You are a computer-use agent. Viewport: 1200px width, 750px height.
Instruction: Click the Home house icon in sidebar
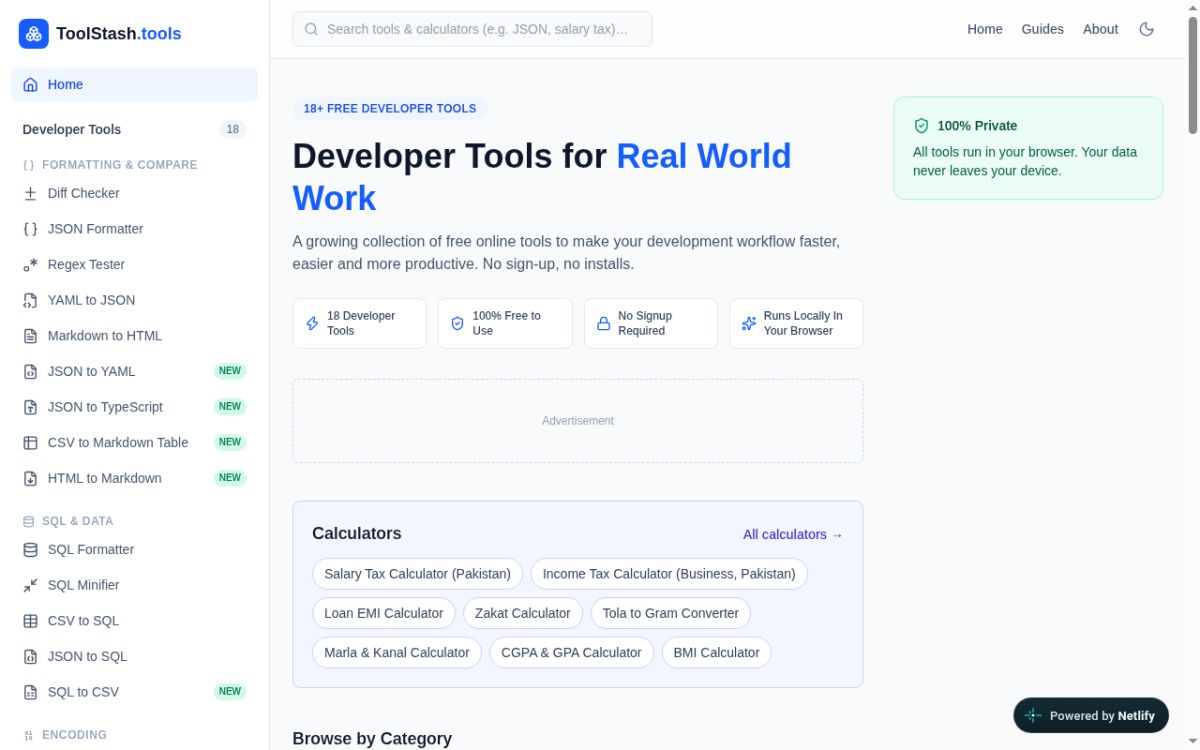click(x=30, y=85)
